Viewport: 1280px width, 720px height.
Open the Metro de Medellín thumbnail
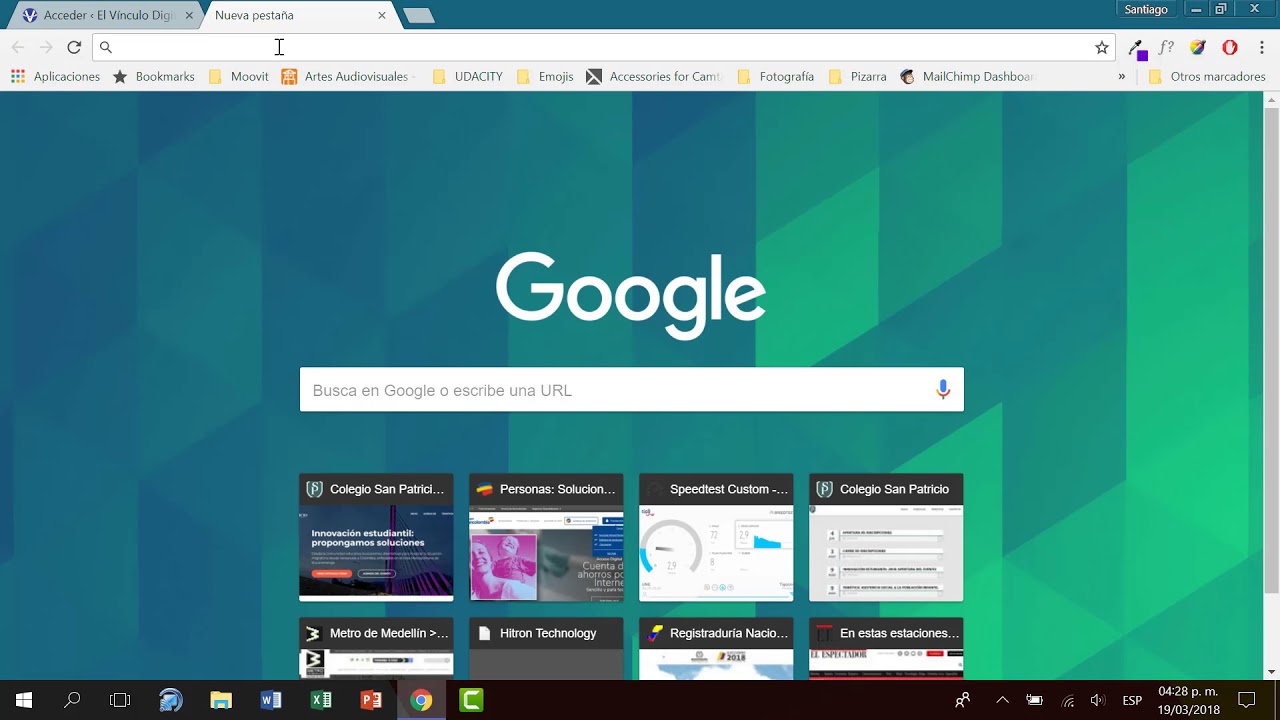[376, 648]
